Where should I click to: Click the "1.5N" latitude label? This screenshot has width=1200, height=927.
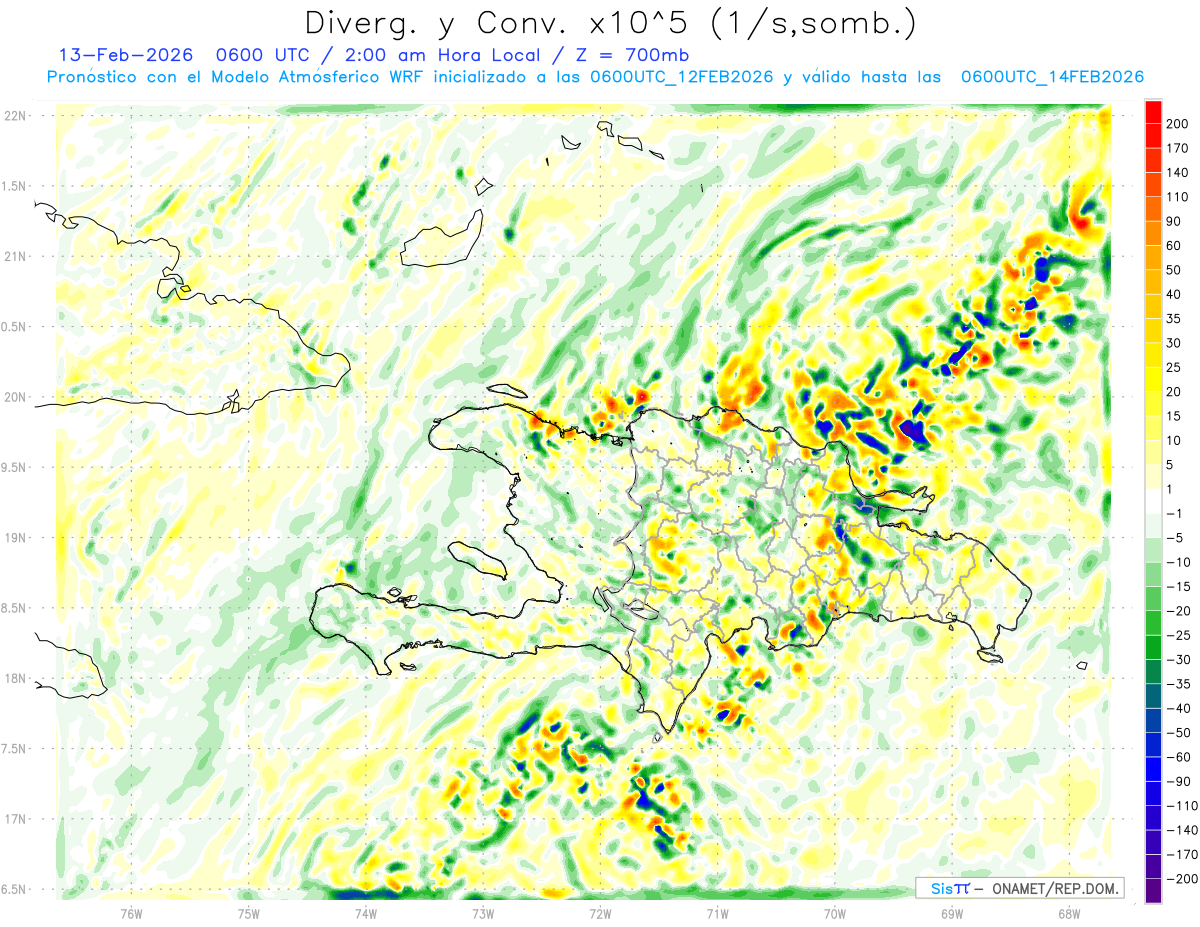click(x=15, y=186)
